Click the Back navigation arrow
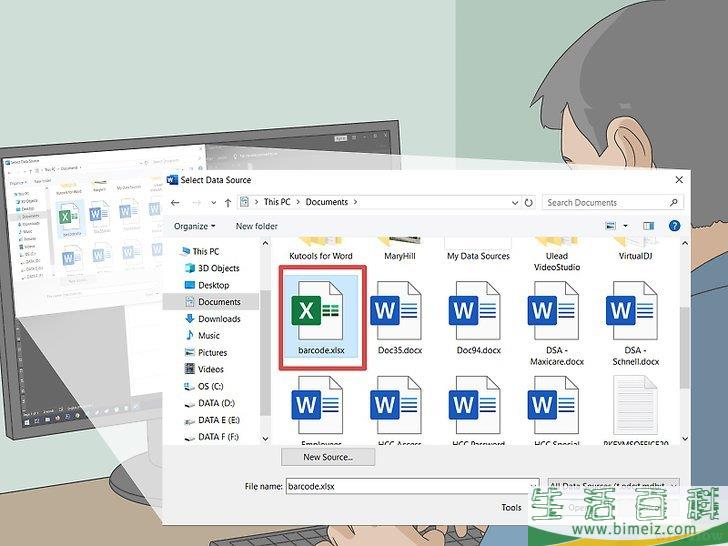 click(x=175, y=202)
